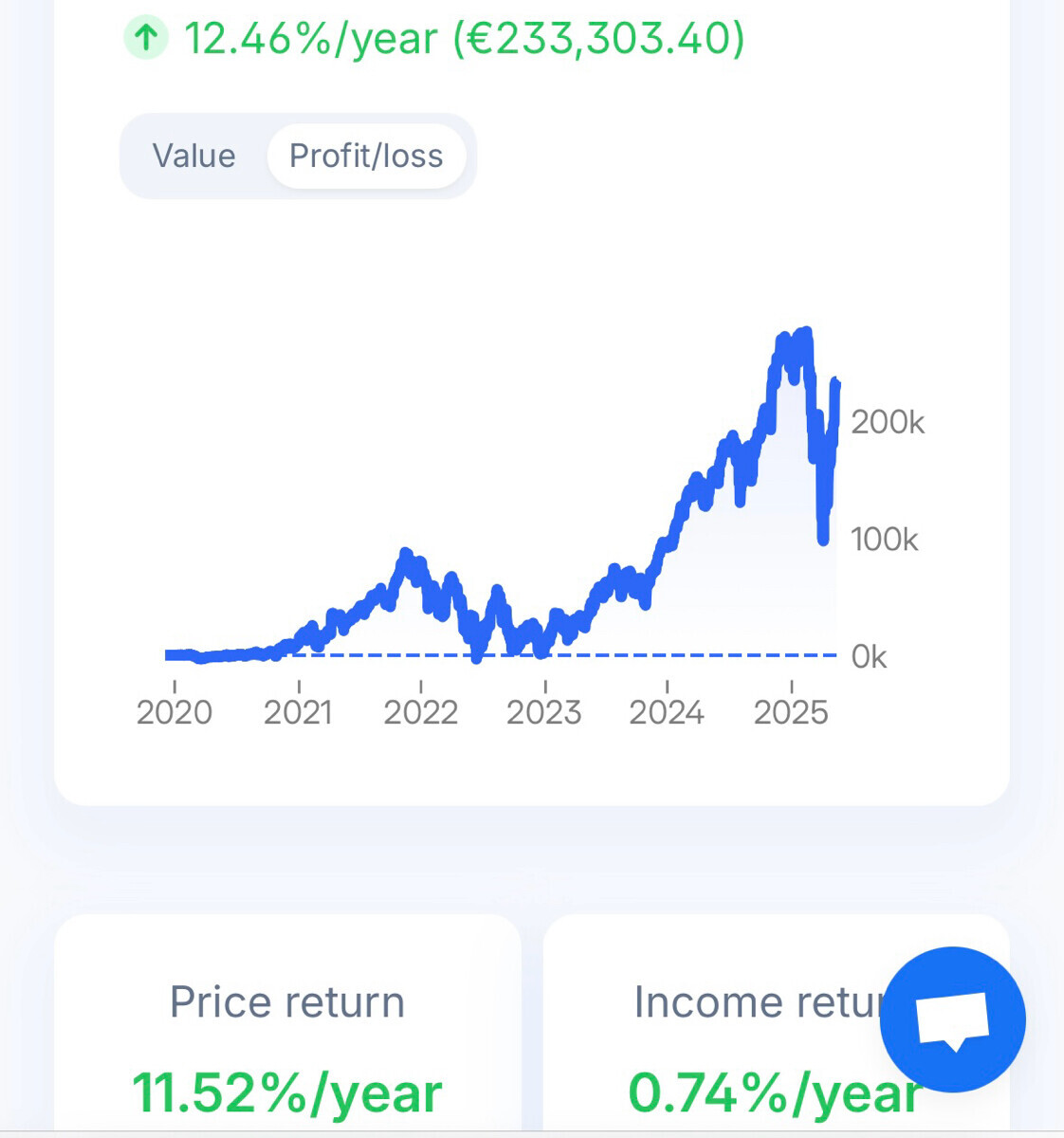The height and width of the screenshot is (1138, 1064).
Task: Select the 2022 x-axis year marker
Action: 421,711
